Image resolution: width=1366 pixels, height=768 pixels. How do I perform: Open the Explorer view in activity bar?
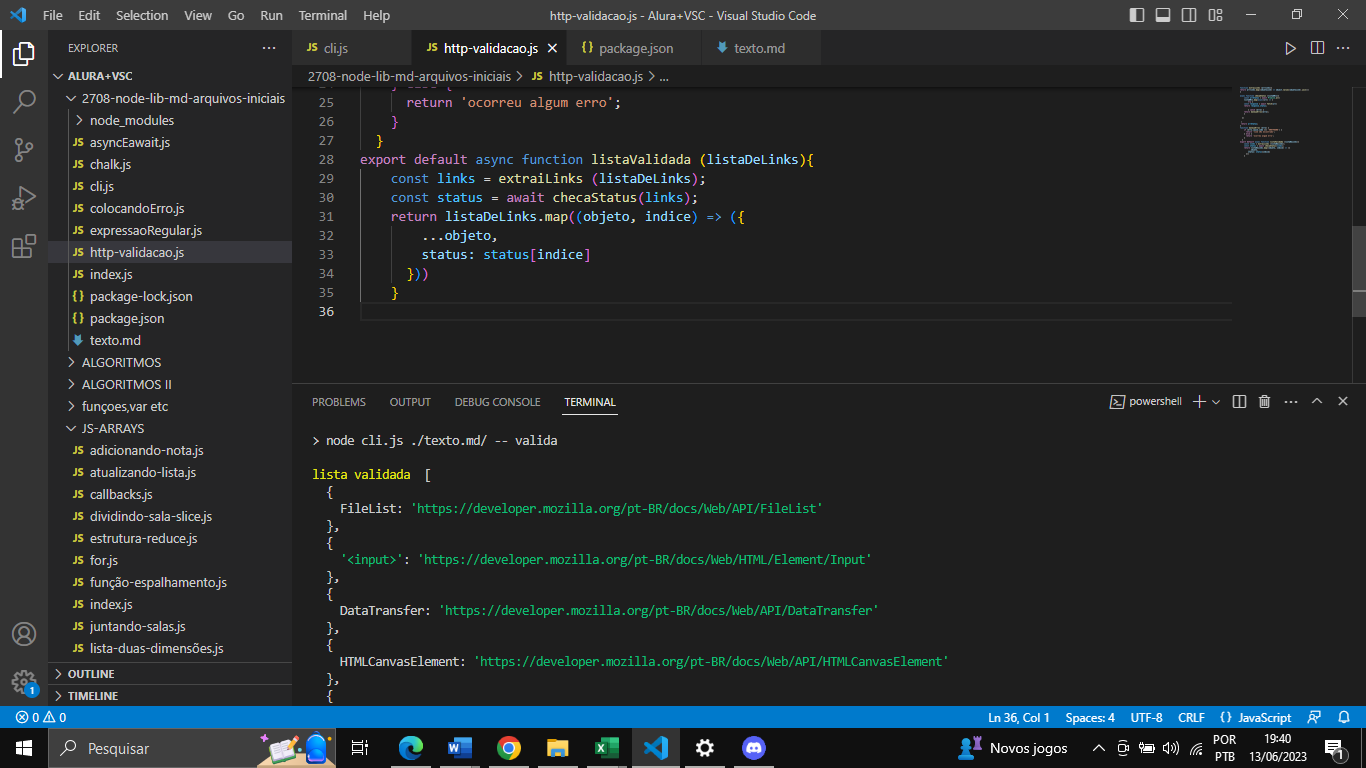pyautogui.click(x=24, y=55)
